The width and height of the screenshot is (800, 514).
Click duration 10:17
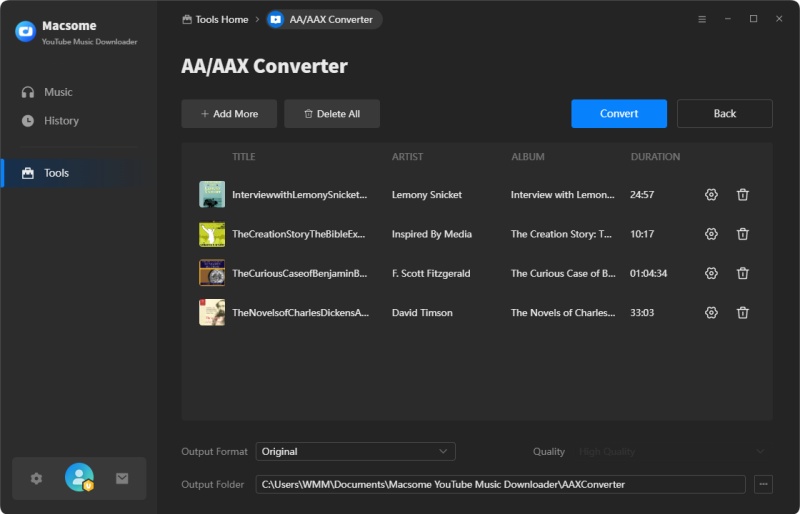click(642, 234)
